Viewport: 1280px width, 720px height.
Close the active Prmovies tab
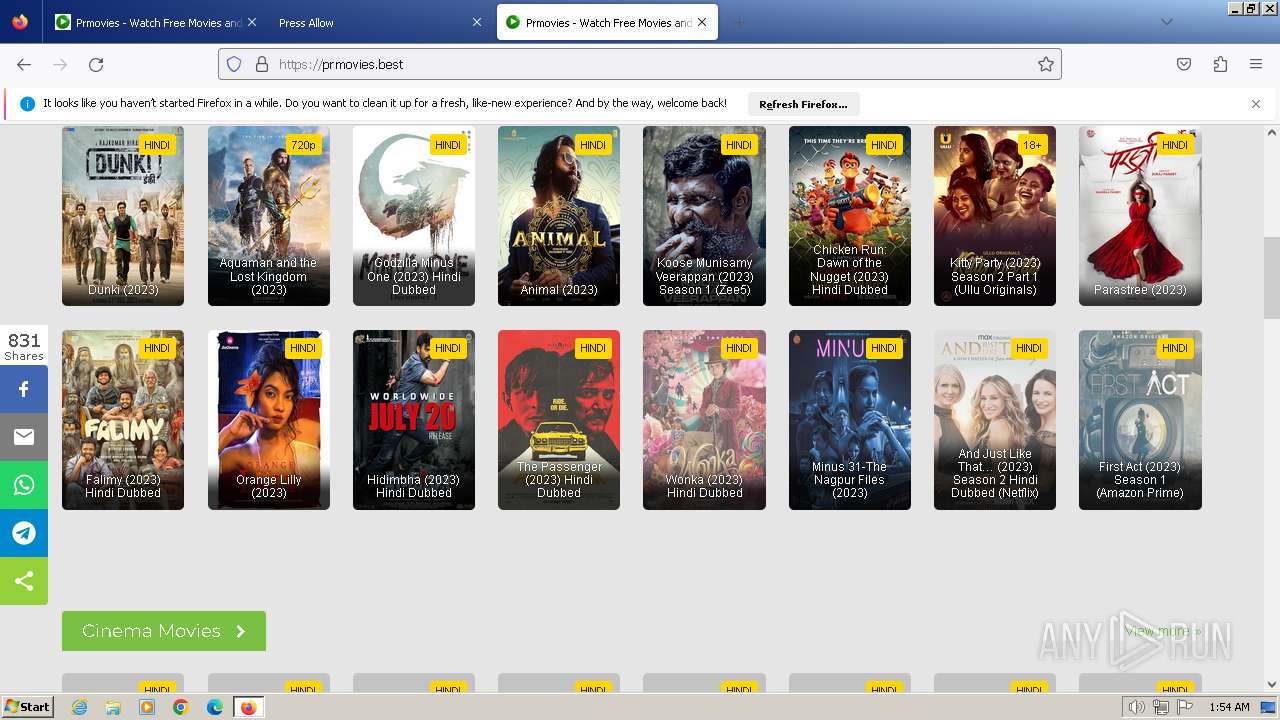pyautogui.click(x=702, y=22)
